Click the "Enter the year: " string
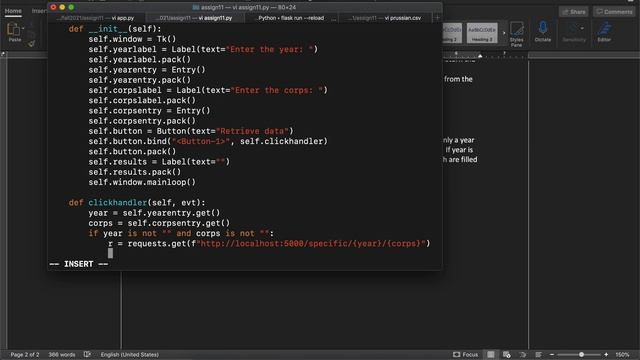Screen dimensions: 640x360 (270, 49)
